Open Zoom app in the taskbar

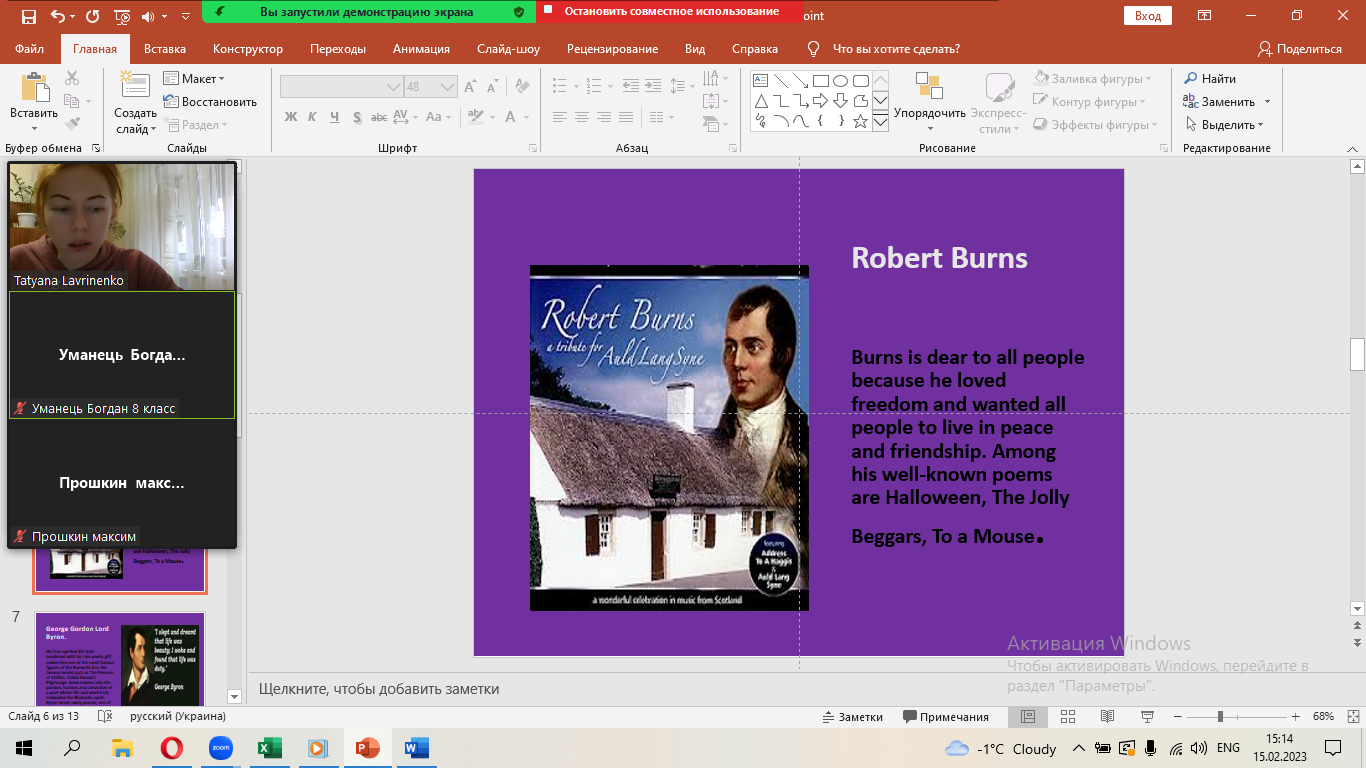coord(220,748)
